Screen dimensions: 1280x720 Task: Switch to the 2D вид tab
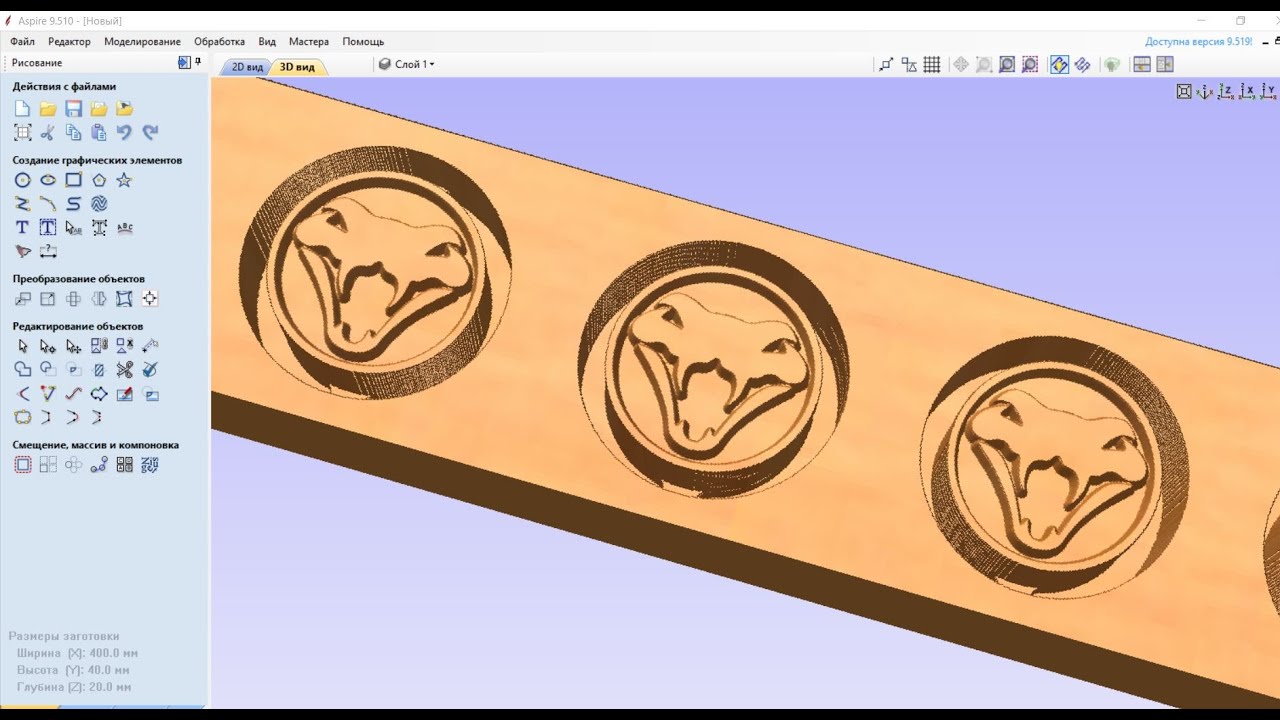click(247, 67)
